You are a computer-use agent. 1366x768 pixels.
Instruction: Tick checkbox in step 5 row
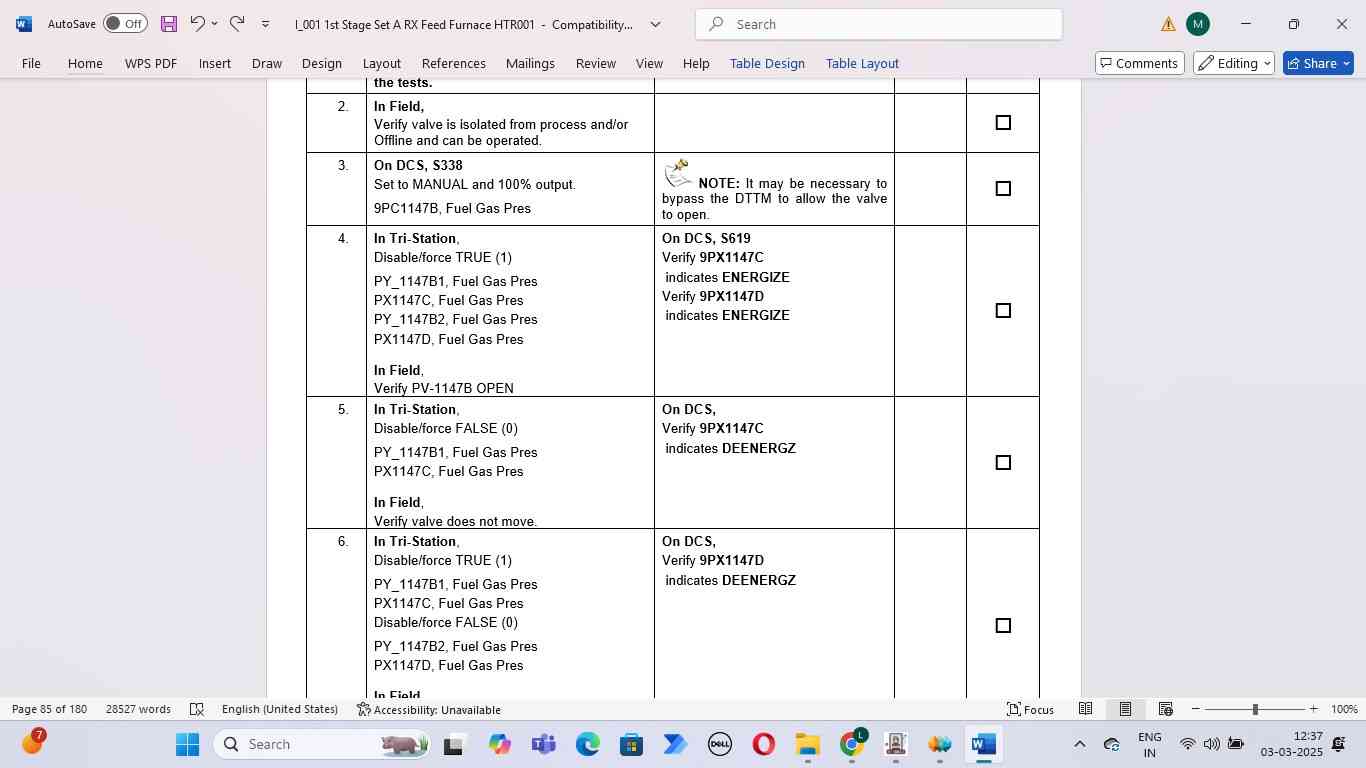click(x=1003, y=463)
